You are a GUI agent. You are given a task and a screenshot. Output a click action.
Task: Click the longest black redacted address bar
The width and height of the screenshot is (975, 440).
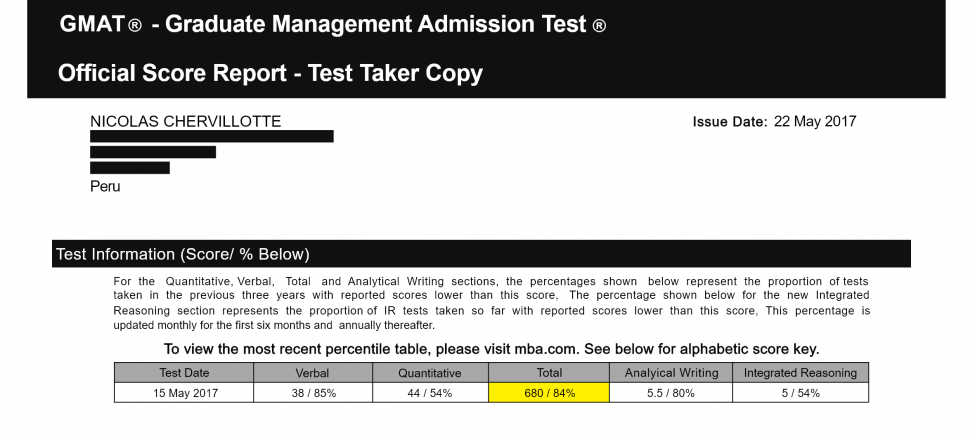click(211, 136)
